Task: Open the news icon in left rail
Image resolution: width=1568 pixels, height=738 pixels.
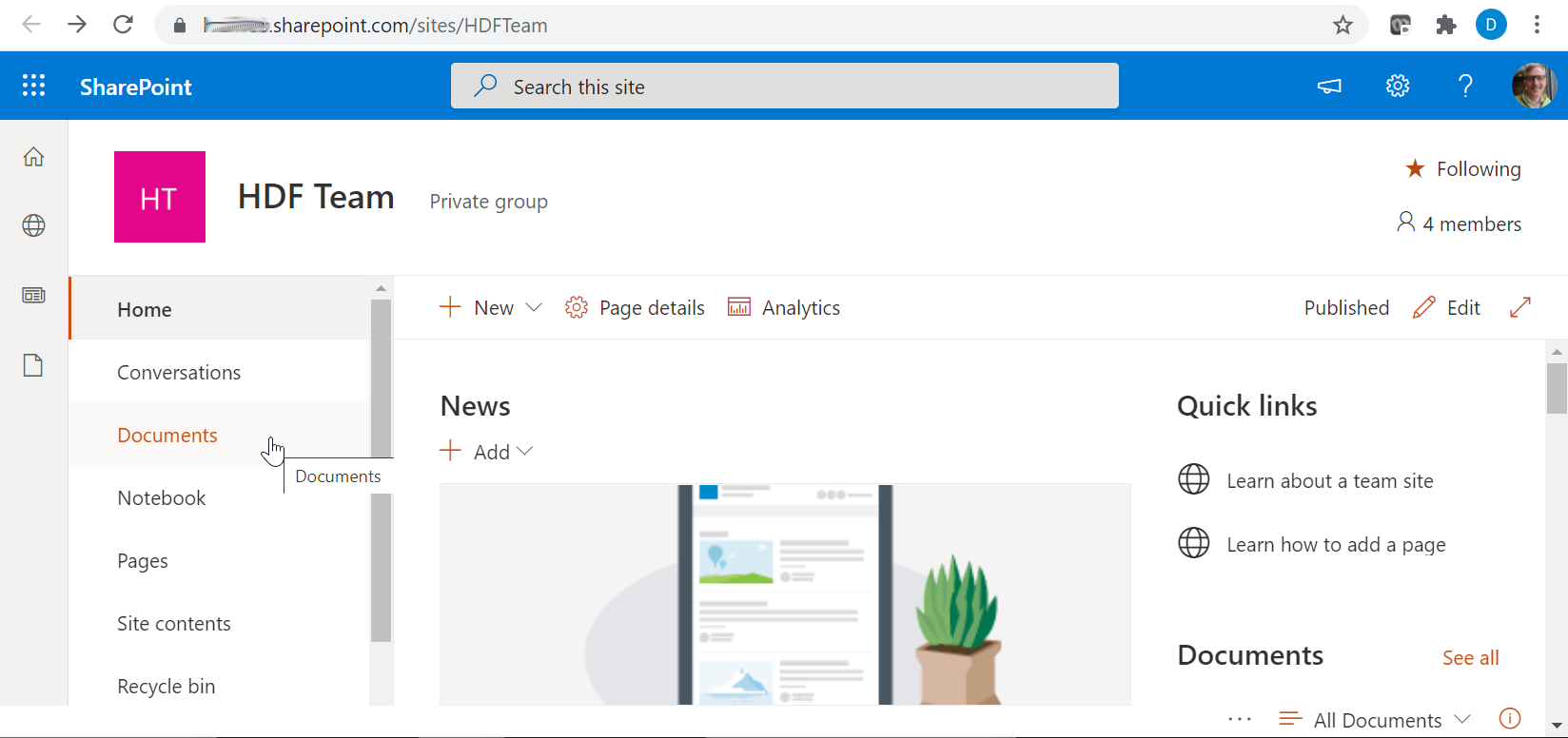Action: (x=33, y=296)
